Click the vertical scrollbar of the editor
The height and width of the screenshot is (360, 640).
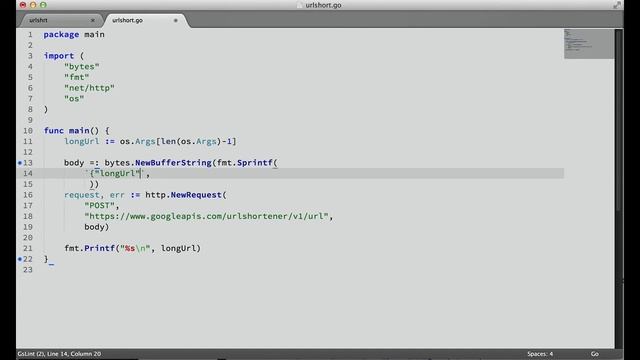click(x=619, y=120)
